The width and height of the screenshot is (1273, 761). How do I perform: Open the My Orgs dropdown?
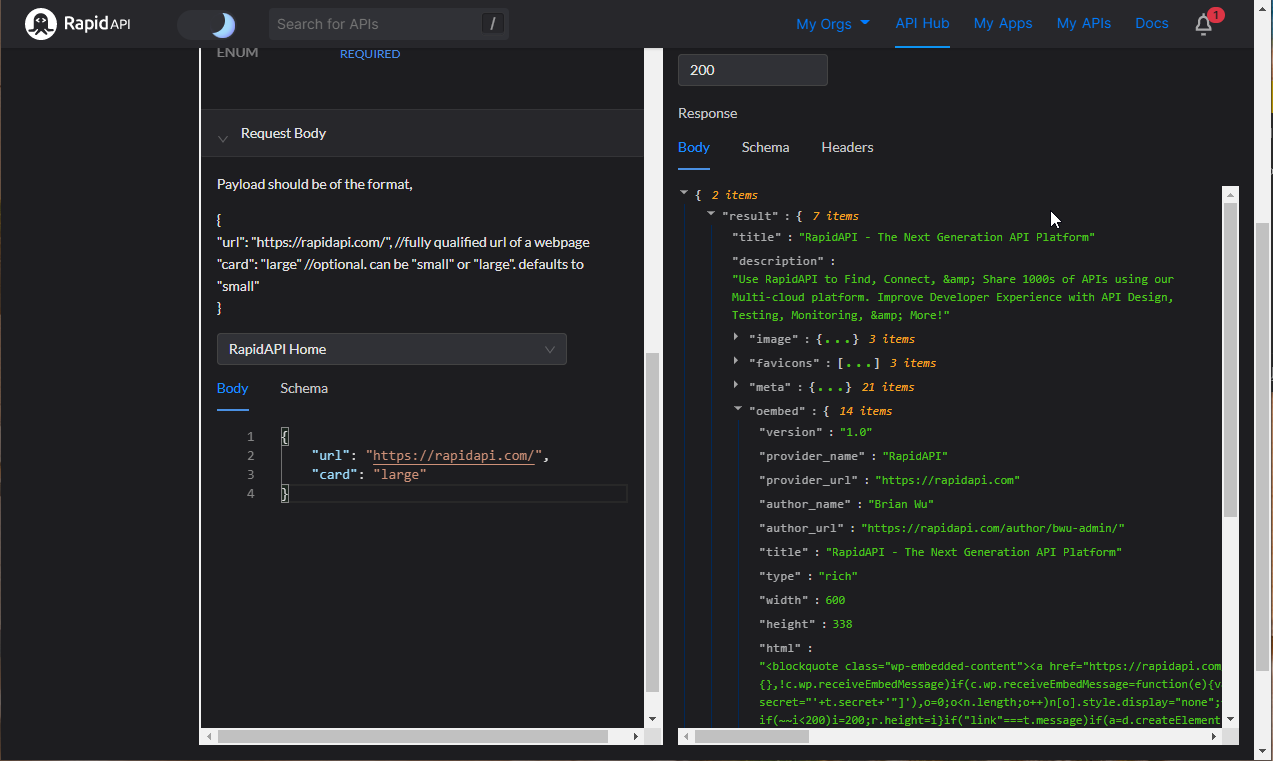[x=832, y=24]
